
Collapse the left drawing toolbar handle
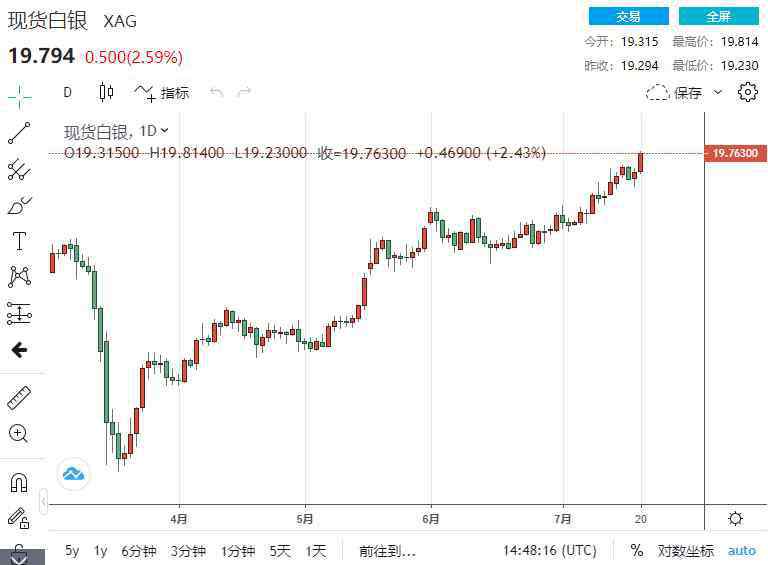pyautogui.click(x=44, y=501)
